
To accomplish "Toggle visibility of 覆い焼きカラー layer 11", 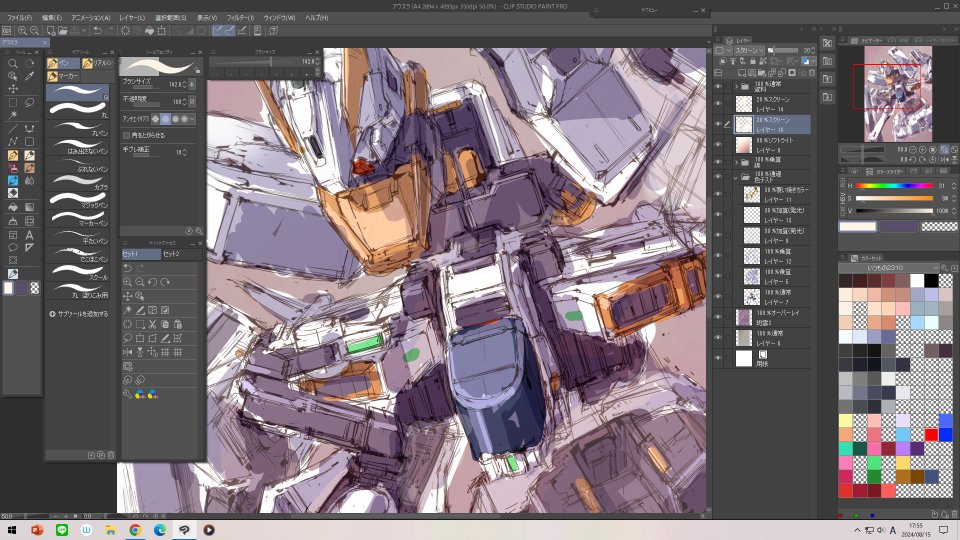I will (718, 194).
